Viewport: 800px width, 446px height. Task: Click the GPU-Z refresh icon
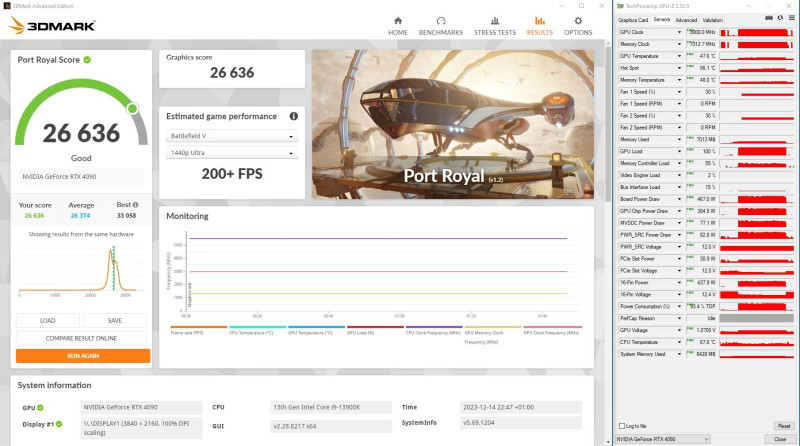coord(780,18)
